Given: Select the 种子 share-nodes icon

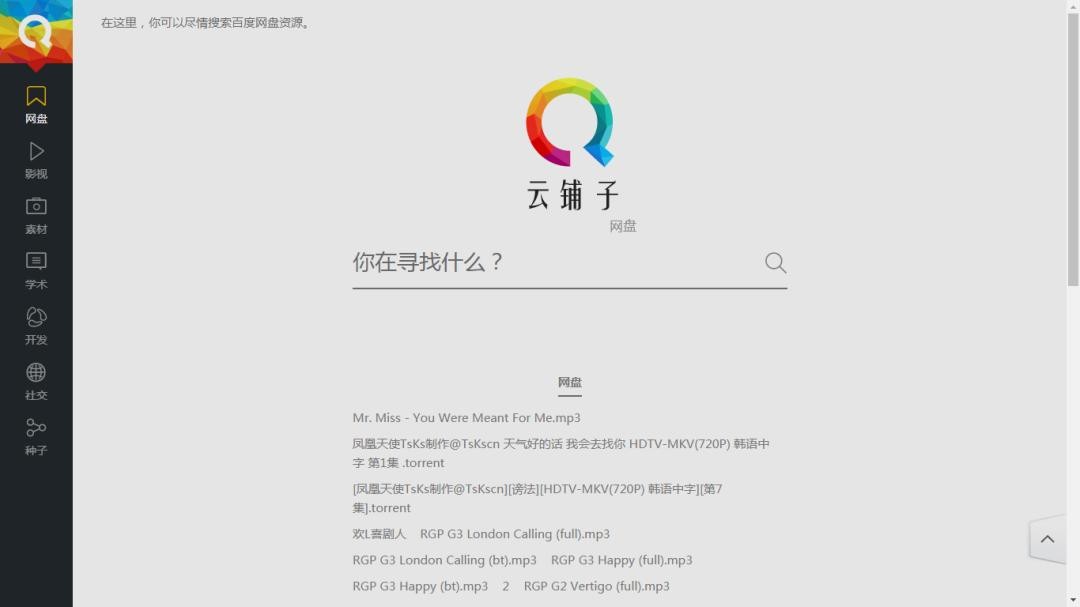Looking at the screenshot, I should [x=36, y=428].
